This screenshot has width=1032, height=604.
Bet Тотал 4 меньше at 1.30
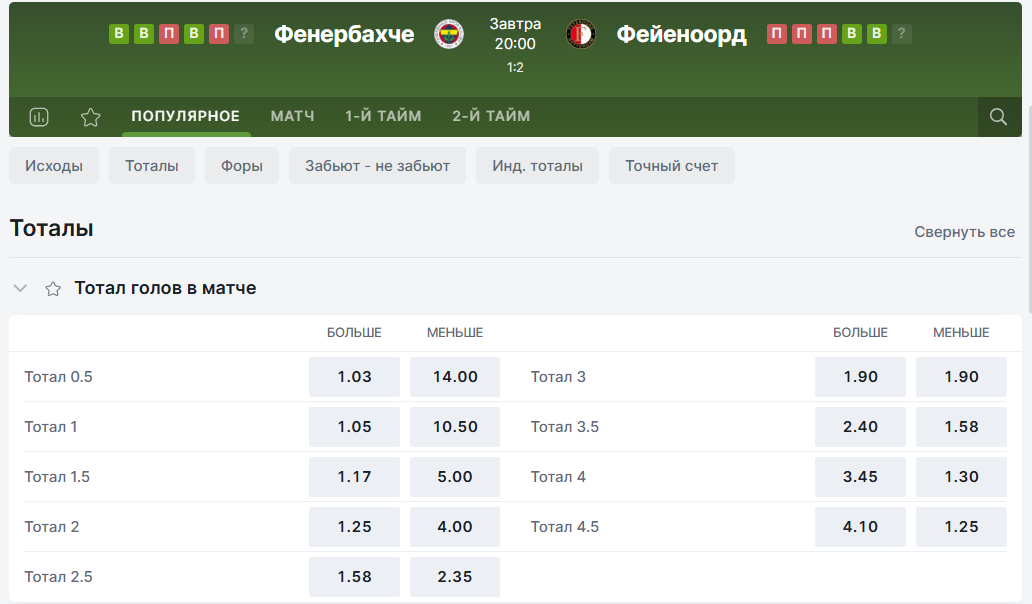click(961, 477)
